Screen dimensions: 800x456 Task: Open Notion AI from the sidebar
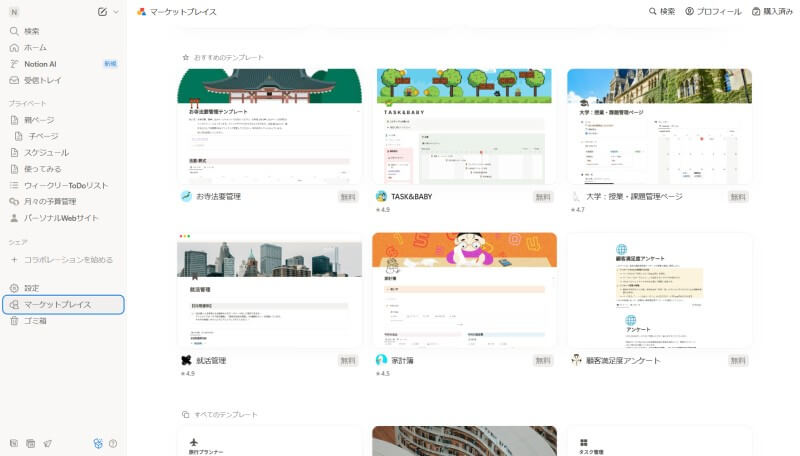point(40,63)
